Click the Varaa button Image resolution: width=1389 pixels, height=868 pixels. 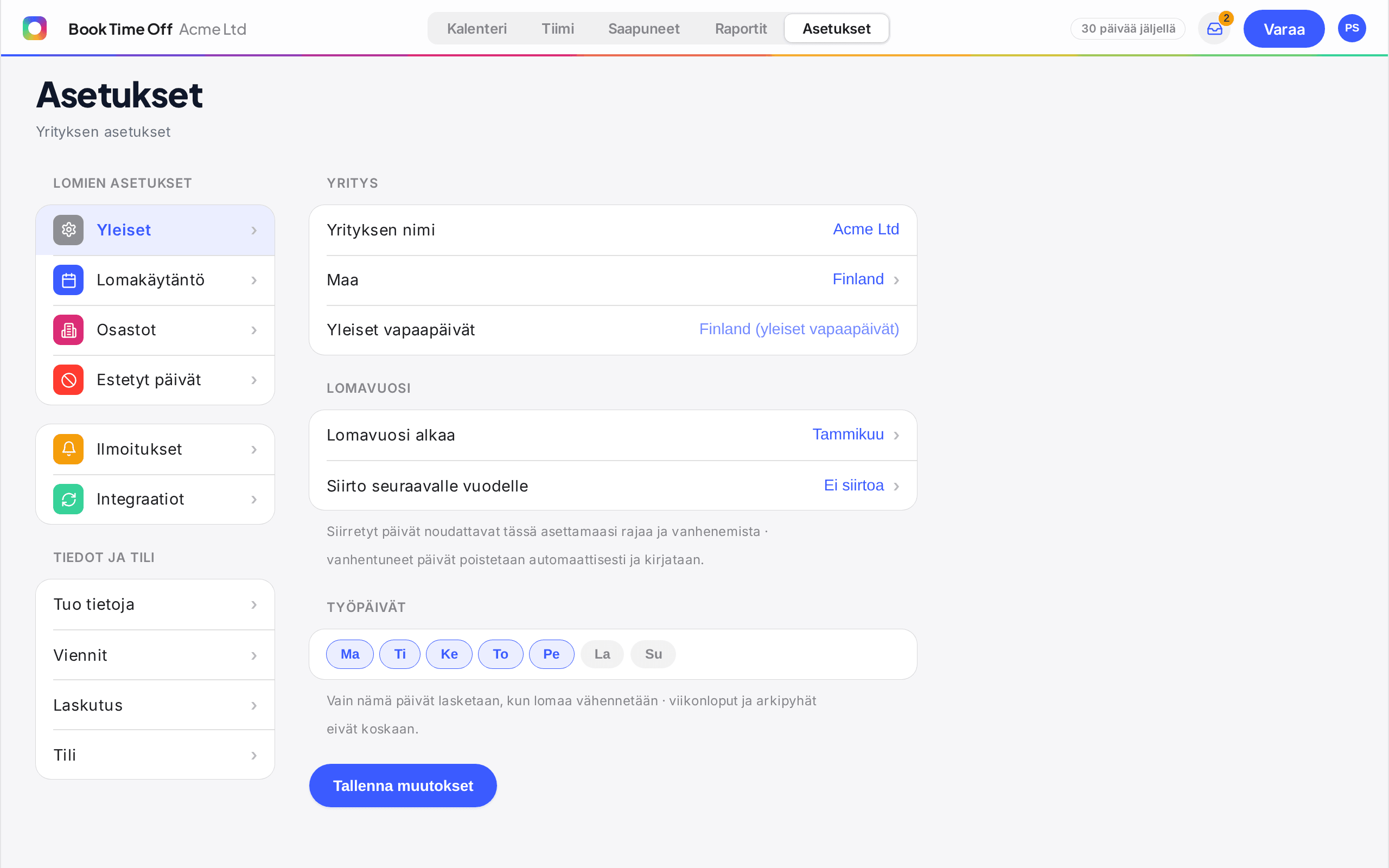click(x=1284, y=29)
